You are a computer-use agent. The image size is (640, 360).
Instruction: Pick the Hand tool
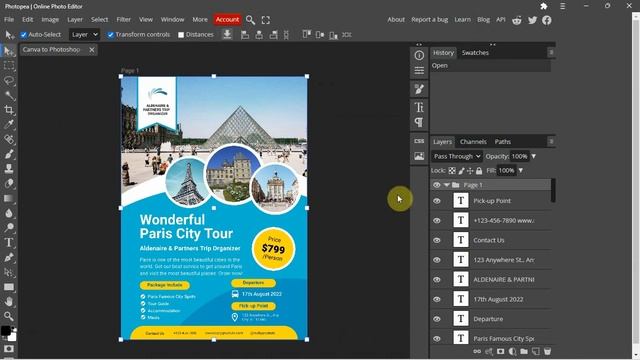click(9, 302)
